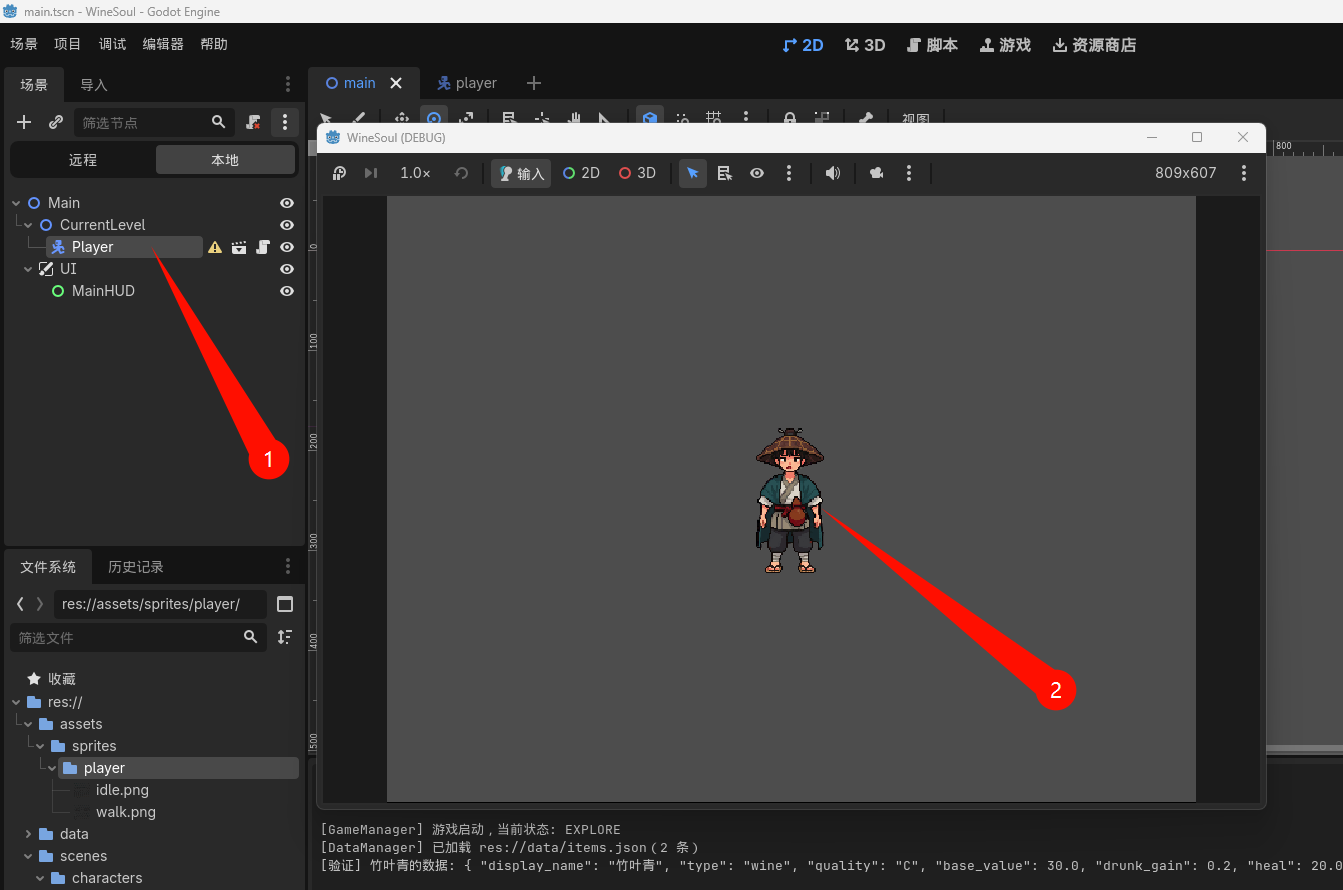
Task: Collapse the CurrentLevel tree node
Action: [x=28, y=225]
